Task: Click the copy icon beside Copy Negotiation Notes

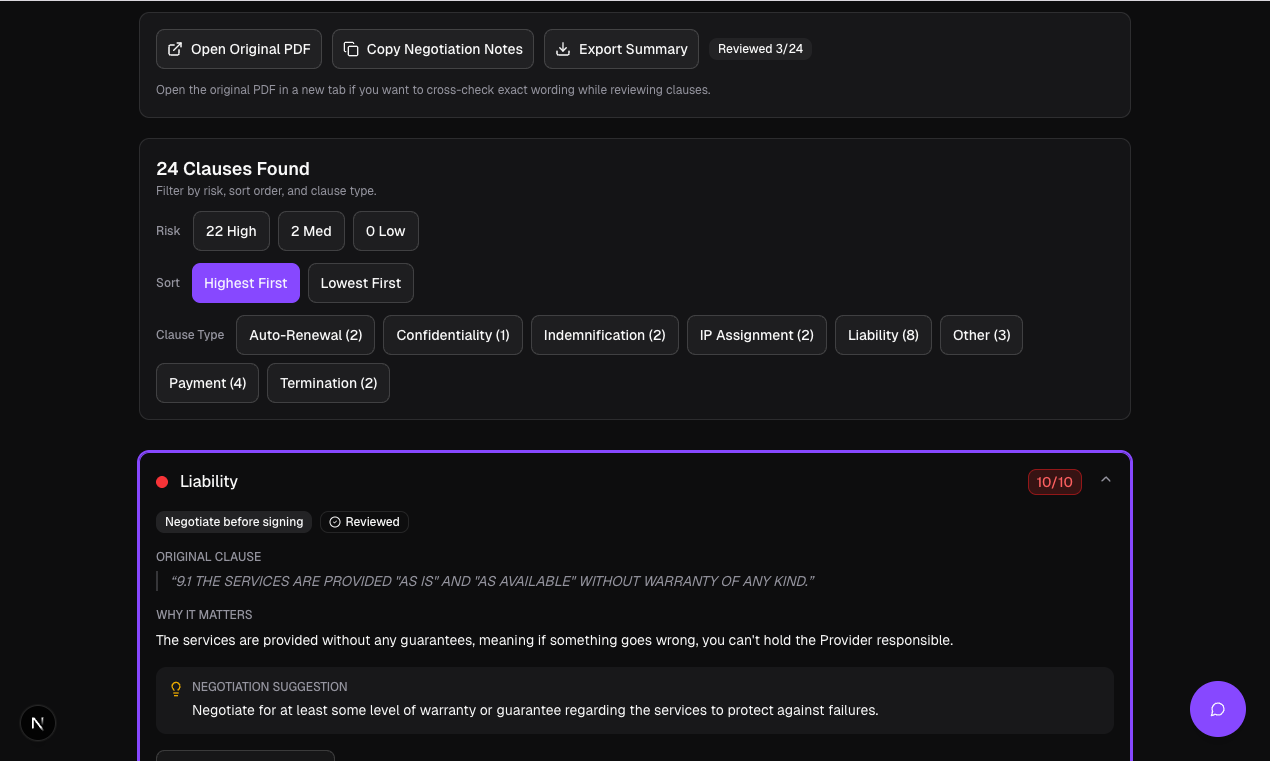Action: point(350,48)
